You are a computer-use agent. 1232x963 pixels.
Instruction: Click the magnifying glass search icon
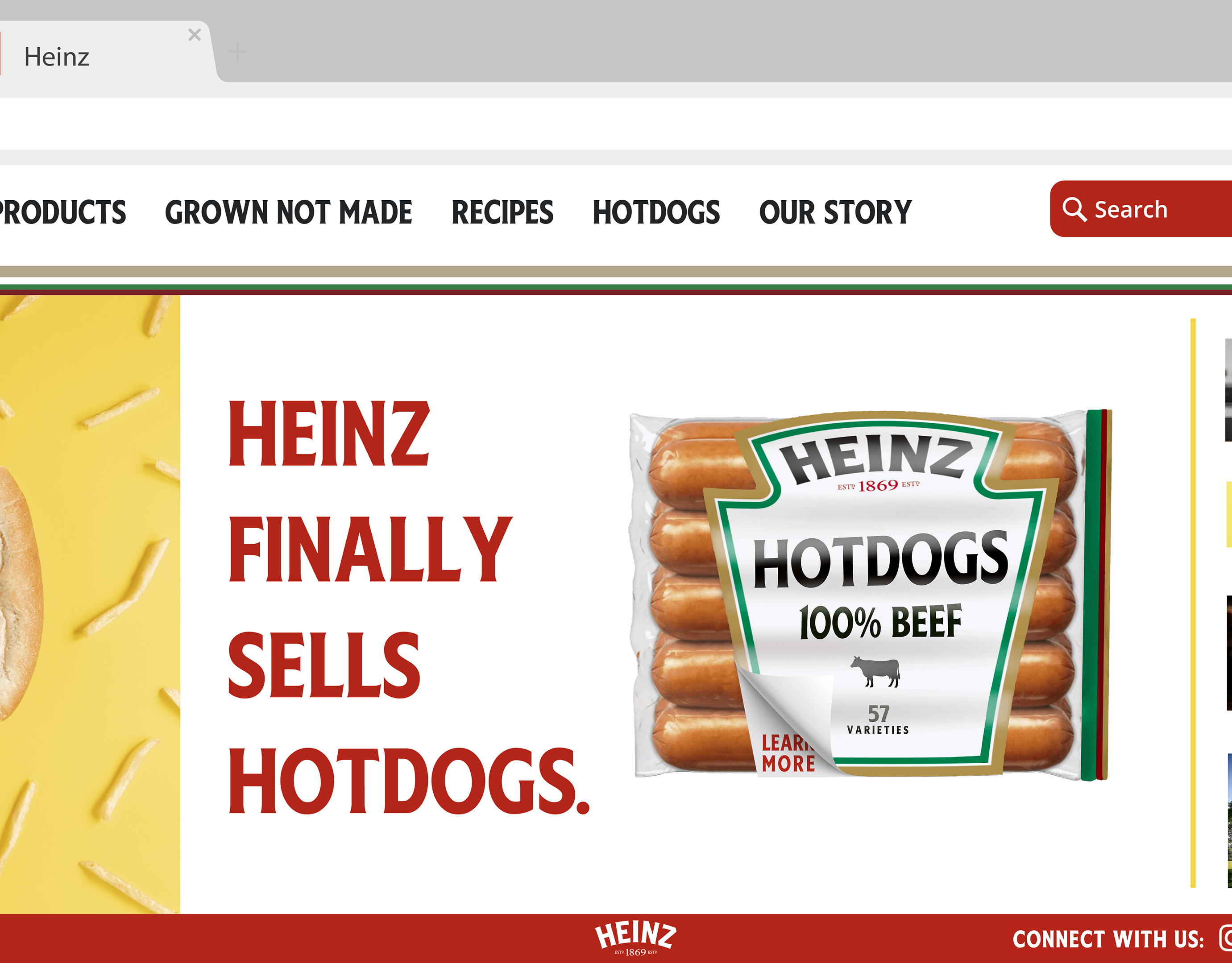1074,210
